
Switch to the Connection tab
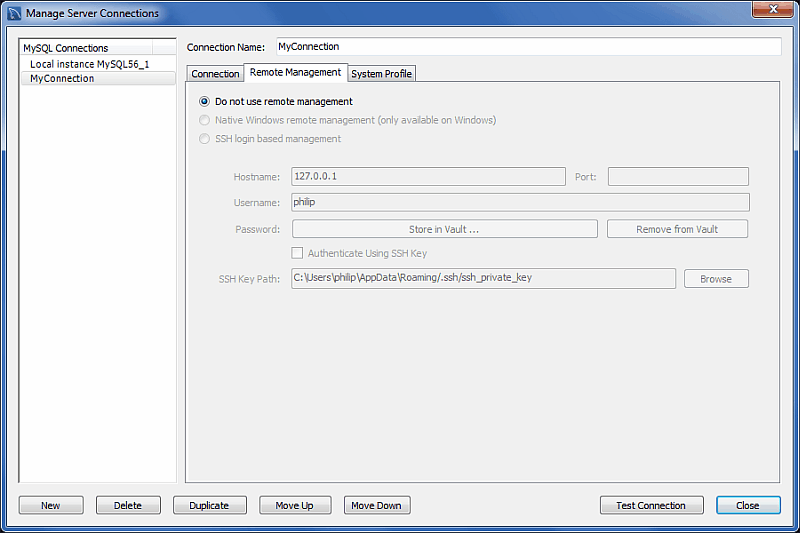point(215,74)
